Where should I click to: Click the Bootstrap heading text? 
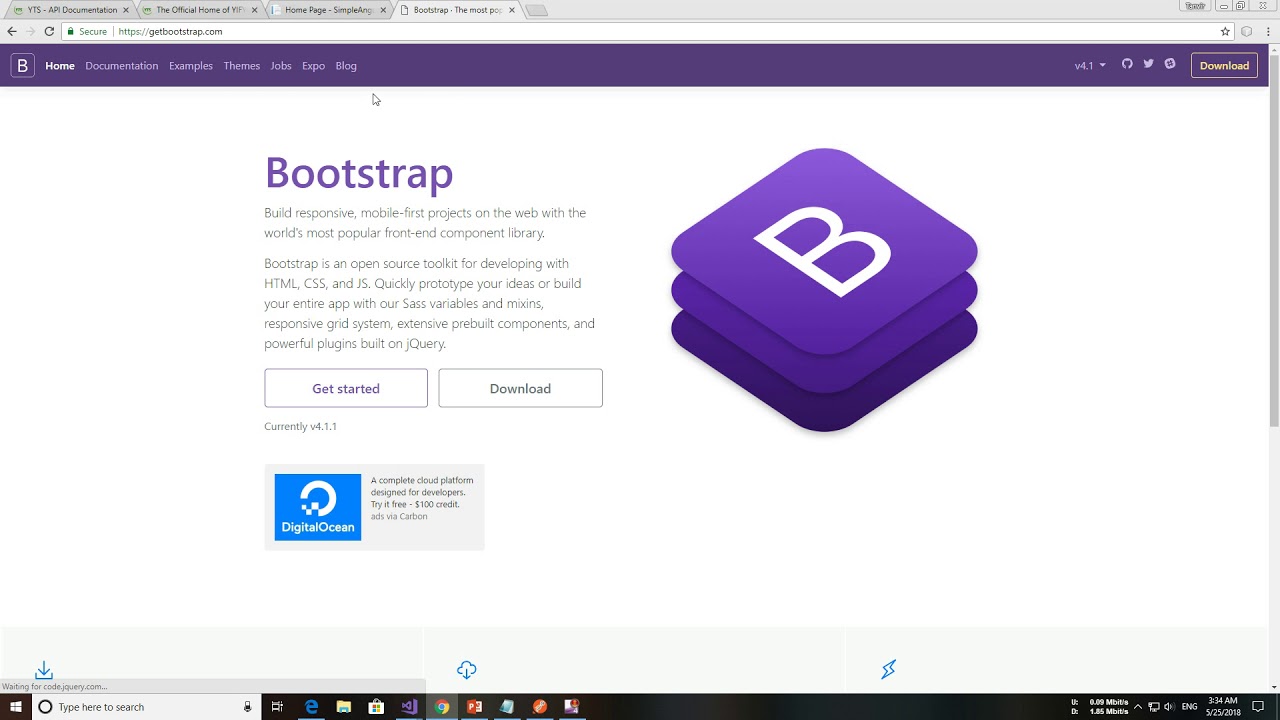click(x=359, y=172)
